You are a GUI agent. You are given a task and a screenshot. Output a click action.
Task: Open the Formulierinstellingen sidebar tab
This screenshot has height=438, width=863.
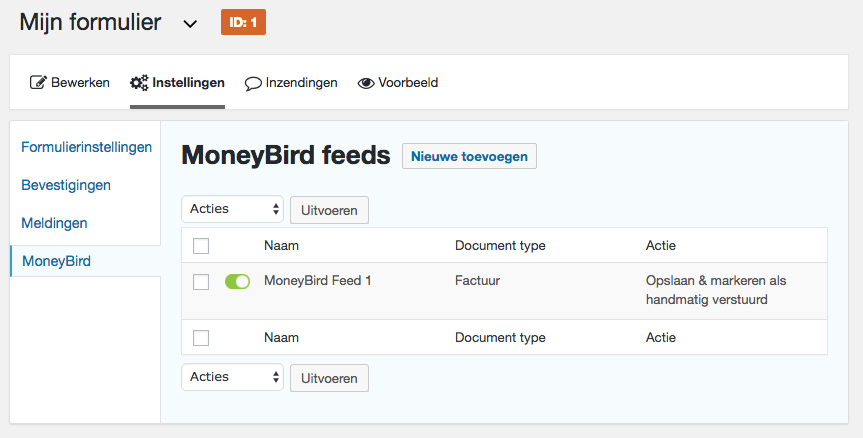click(86, 147)
